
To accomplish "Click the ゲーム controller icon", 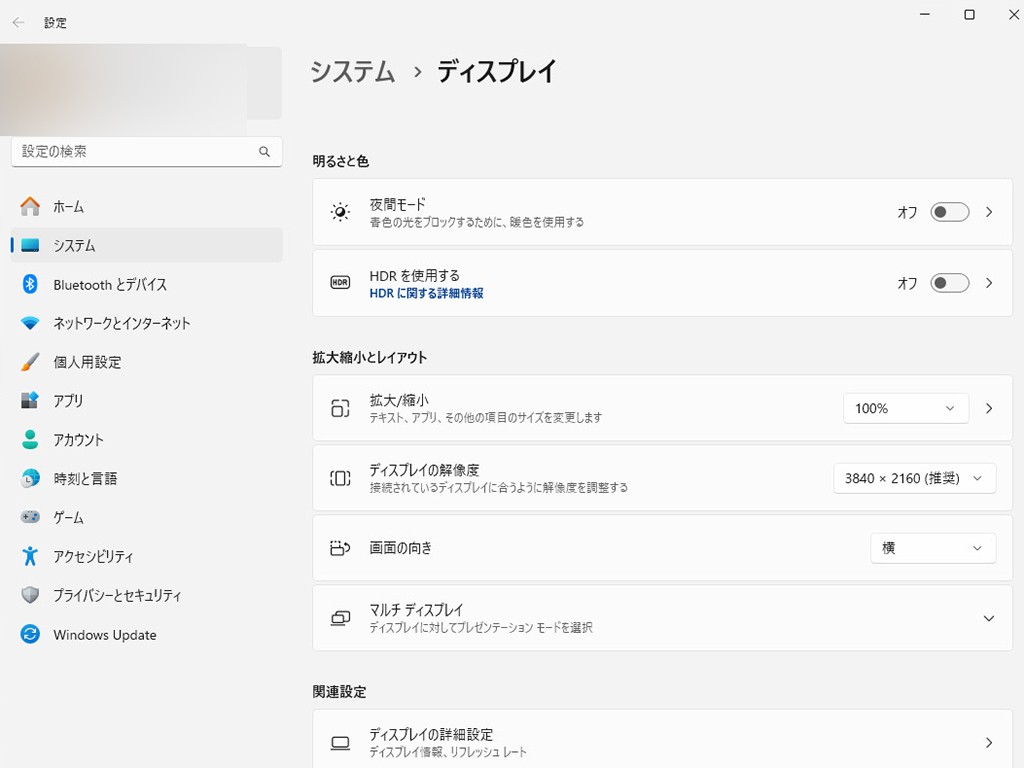I will coord(30,518).
